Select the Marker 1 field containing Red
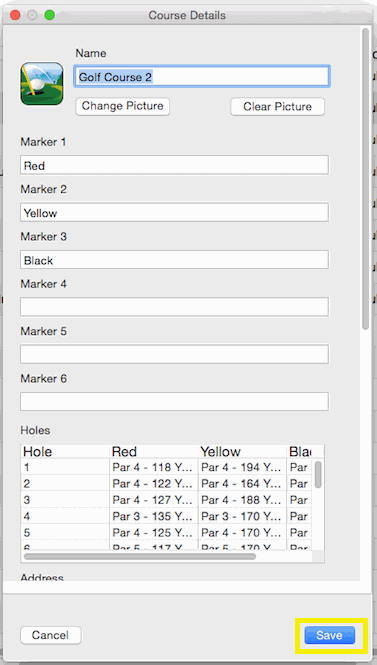This screenshot has width=377, height=665. pos(174,165)
